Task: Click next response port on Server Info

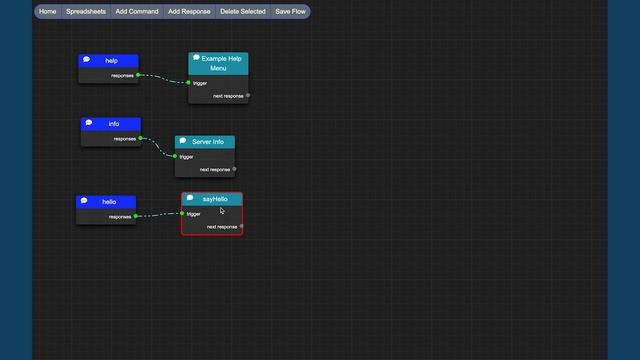Action: pyautogui.click(x=234, y=169)
